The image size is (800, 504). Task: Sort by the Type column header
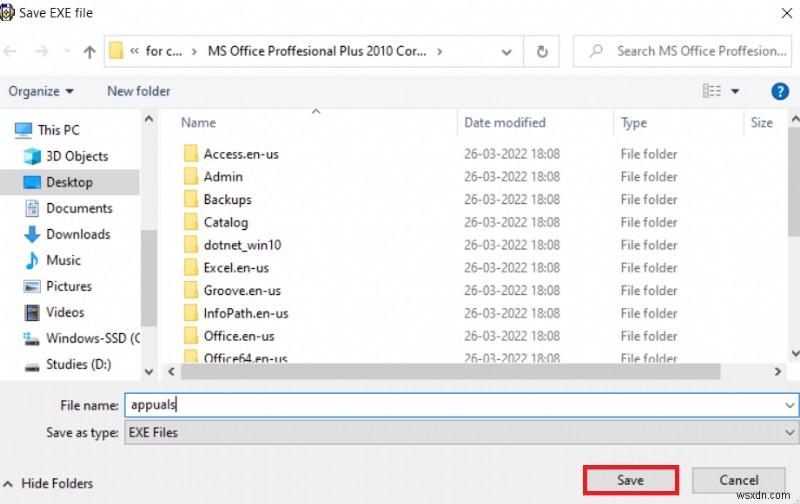coord(634,123)
